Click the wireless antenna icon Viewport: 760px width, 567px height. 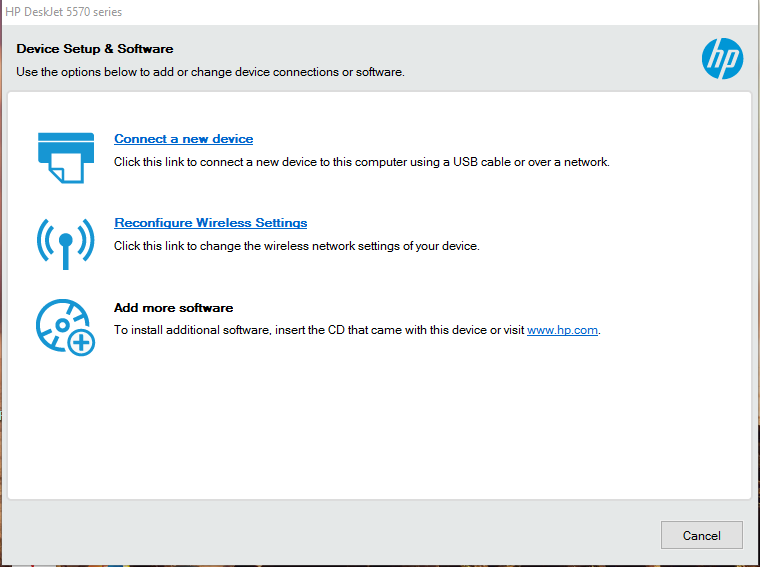click(x=65, y=240)
